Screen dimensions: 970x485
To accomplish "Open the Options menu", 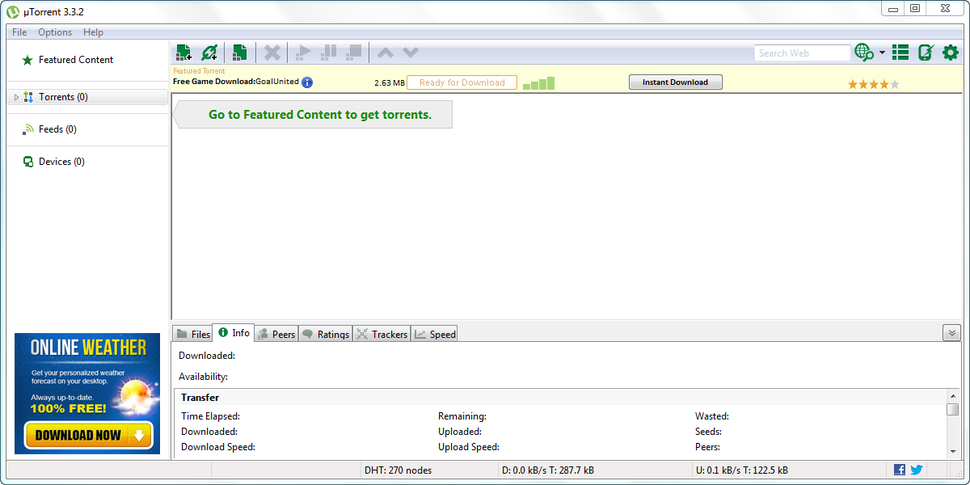I will pos(55,32).
